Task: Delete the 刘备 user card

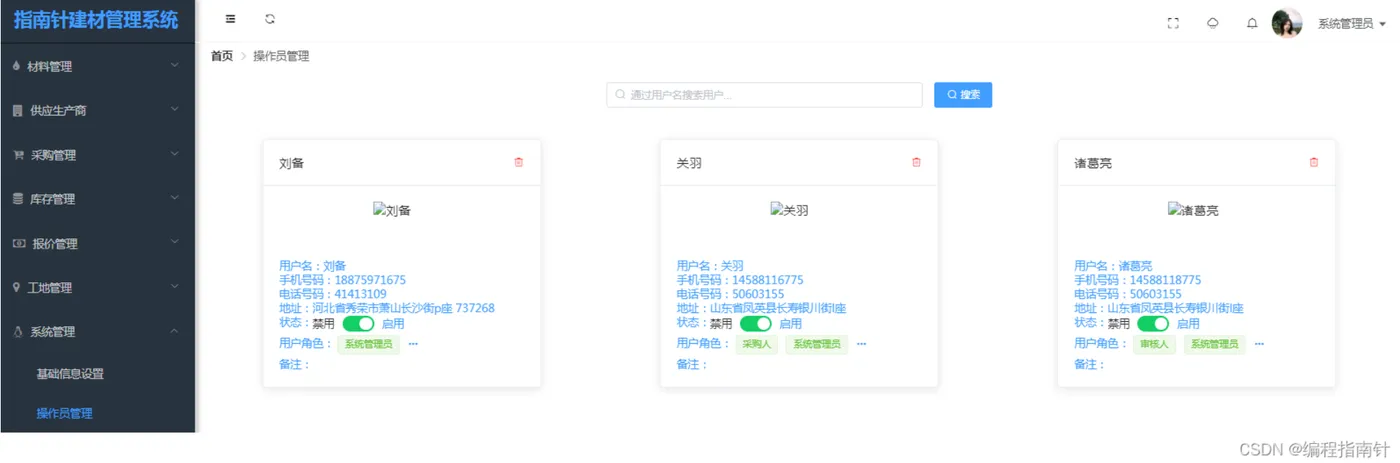Action: coord(518,162)
